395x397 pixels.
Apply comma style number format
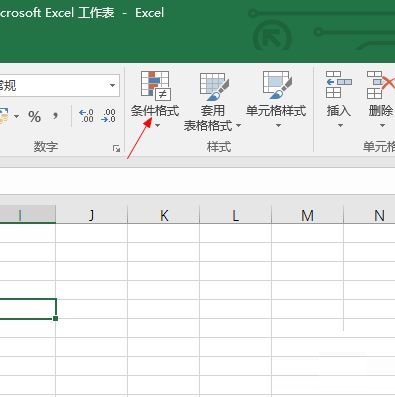click(55, 116)
